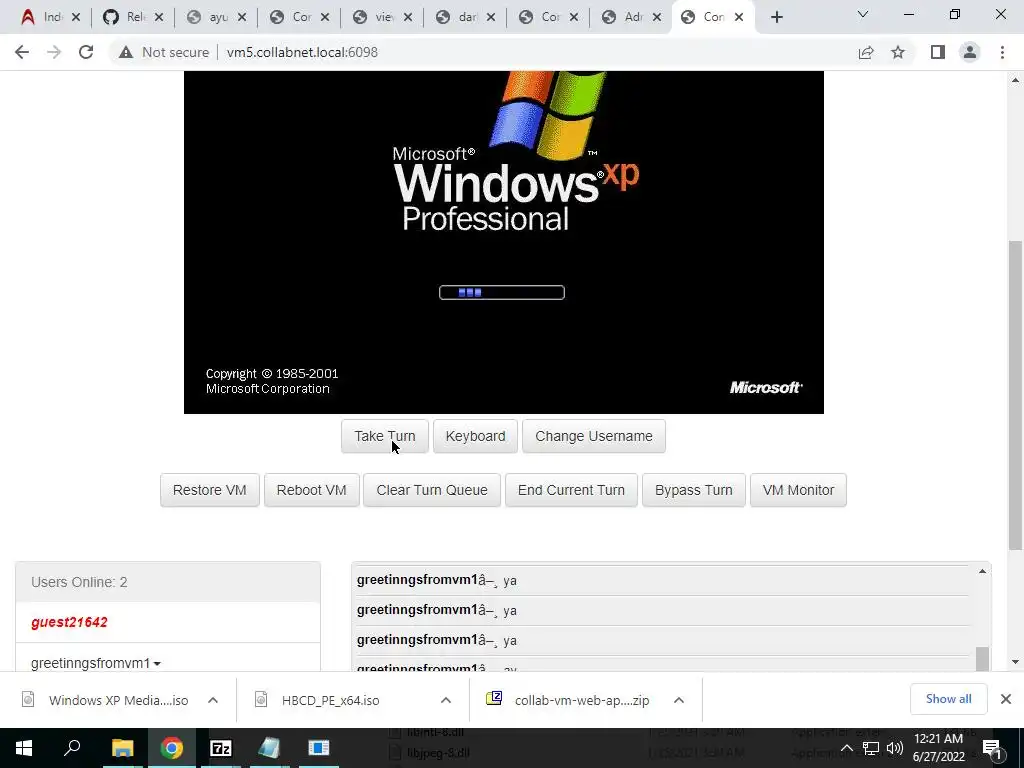The image size is (1024, 768).
Task: Close the active Con tab
Action: pos(739,18)
